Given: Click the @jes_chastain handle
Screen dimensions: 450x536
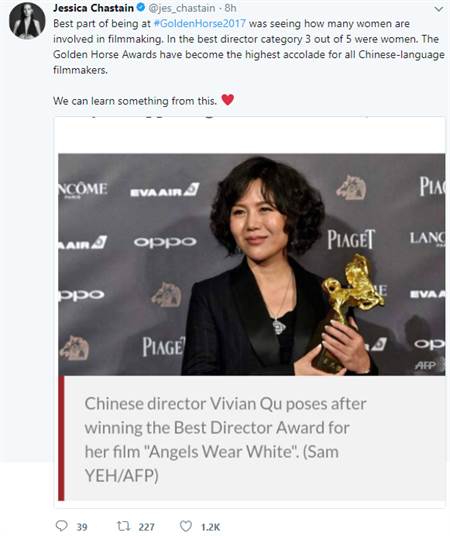Looking at the screenshot, I should tap(182, 8).
